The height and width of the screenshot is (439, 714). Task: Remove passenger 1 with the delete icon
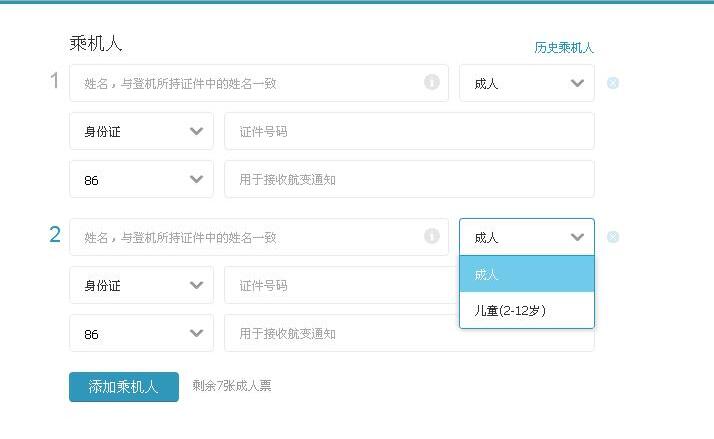tap(613, 83)
